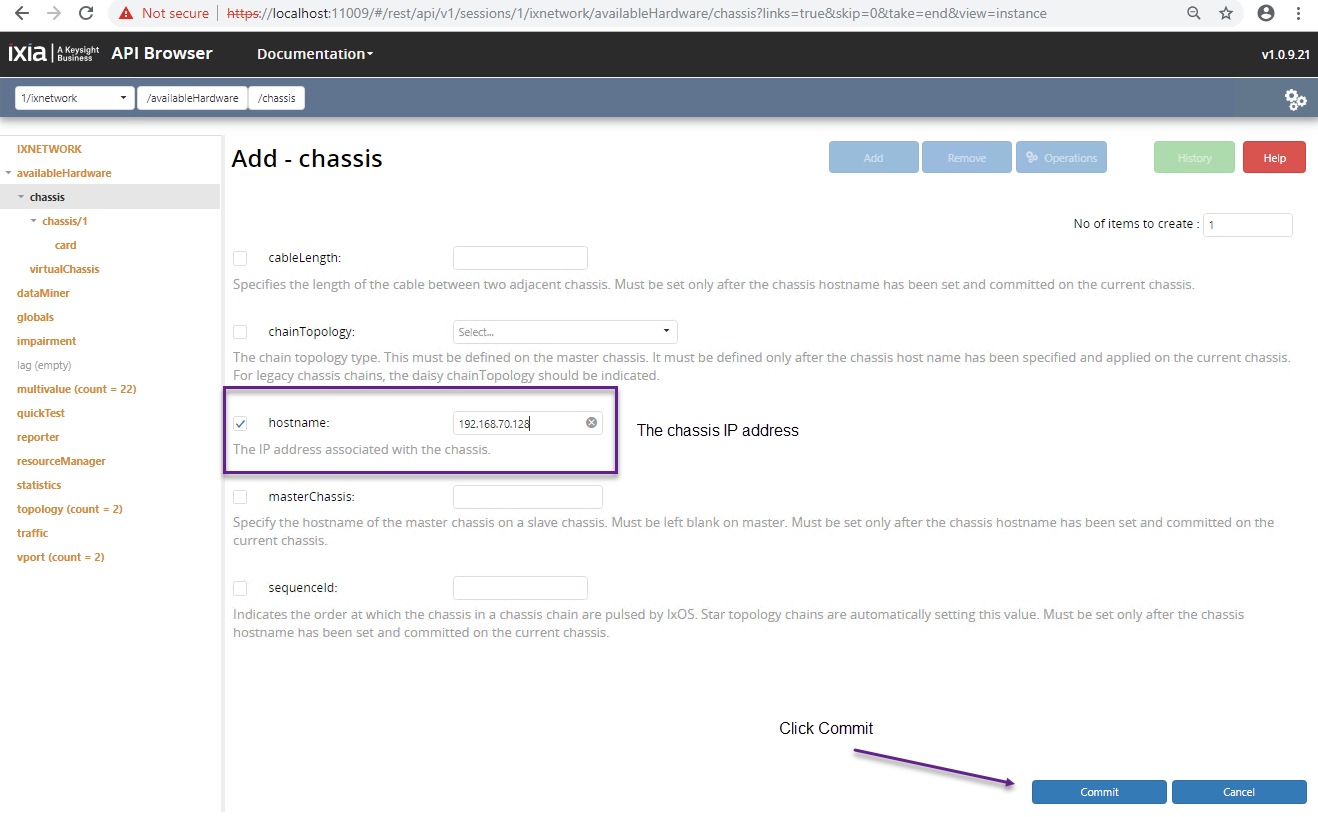Click the sequenceId input field
Screen dimensions: 1318x817
click(x=520, y=588)
